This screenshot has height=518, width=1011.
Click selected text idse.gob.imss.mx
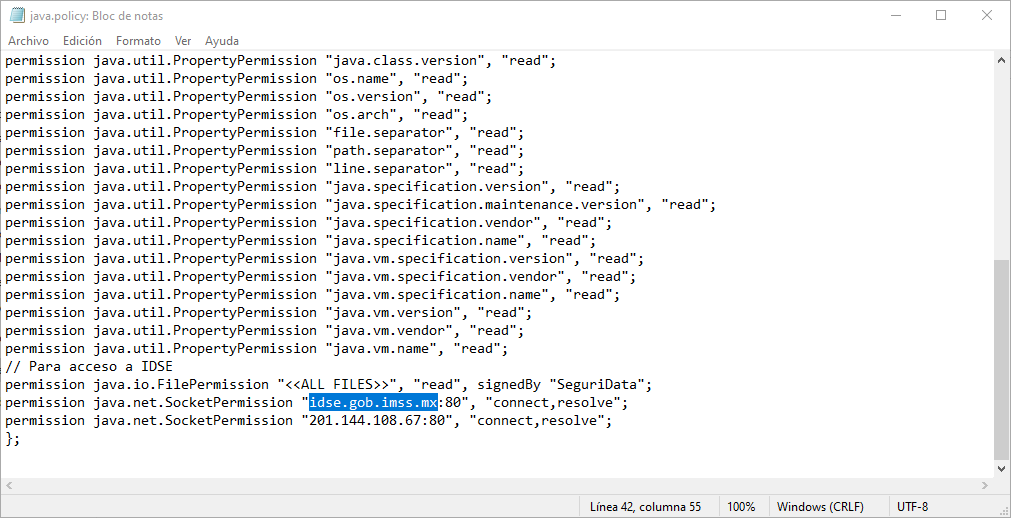click(x=373, y=403)
